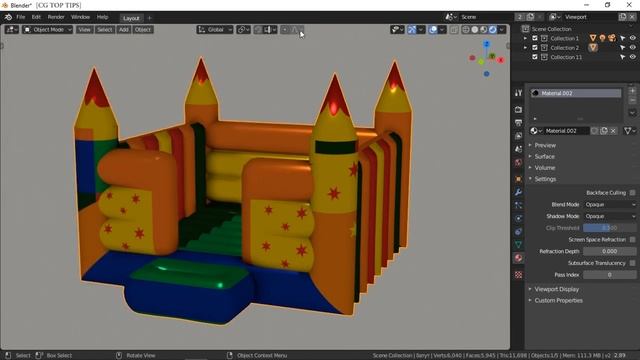The width and height of the screenshot is (640, 360).
Task: Open the viewport View menu
Action: 84,29
